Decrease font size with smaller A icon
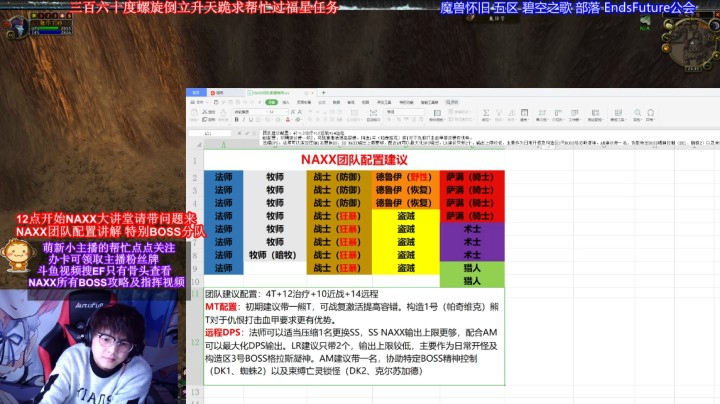Viewport: 720px width, 404px height. [x=299, y=112]
